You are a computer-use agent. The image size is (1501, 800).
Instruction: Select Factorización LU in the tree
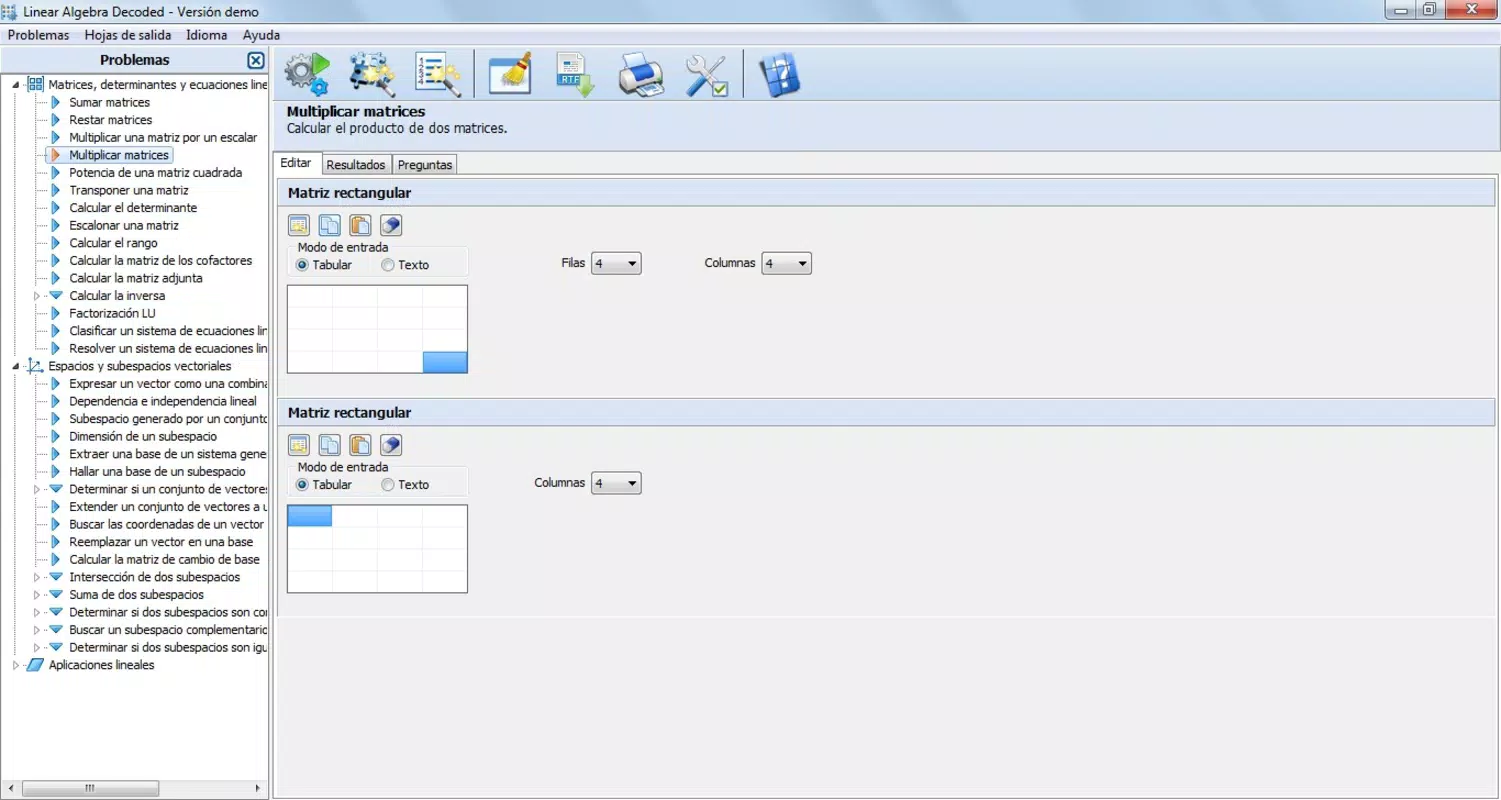tap(112, 313)
